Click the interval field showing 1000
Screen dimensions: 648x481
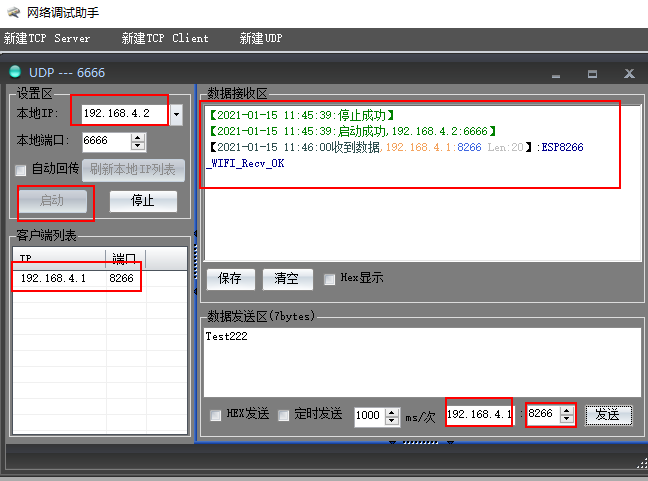tap(369, 416)
